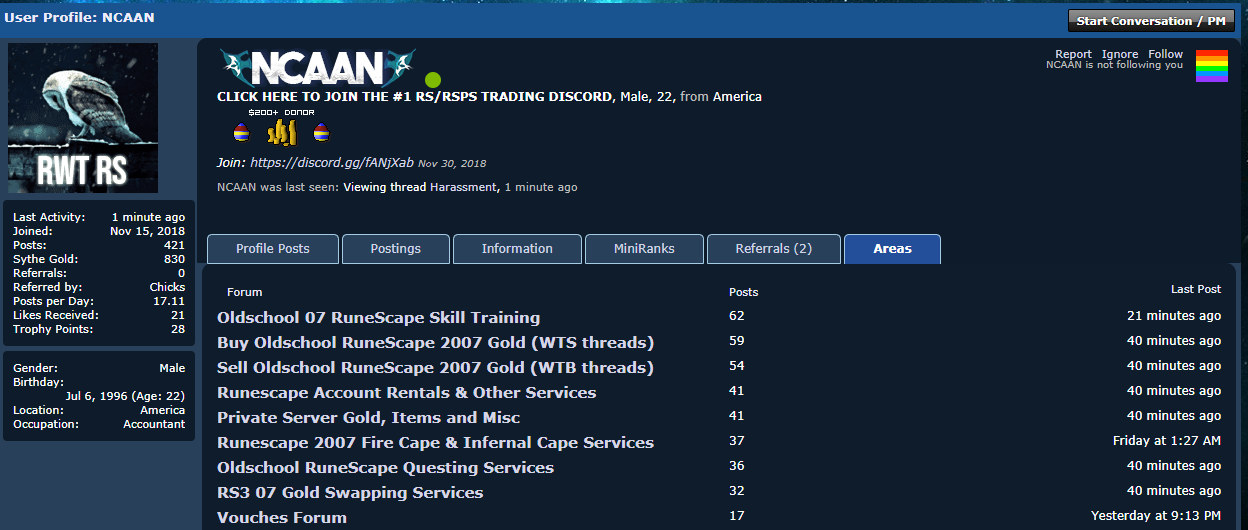Click the Posts per Day value 17.11

click(170, 301)
